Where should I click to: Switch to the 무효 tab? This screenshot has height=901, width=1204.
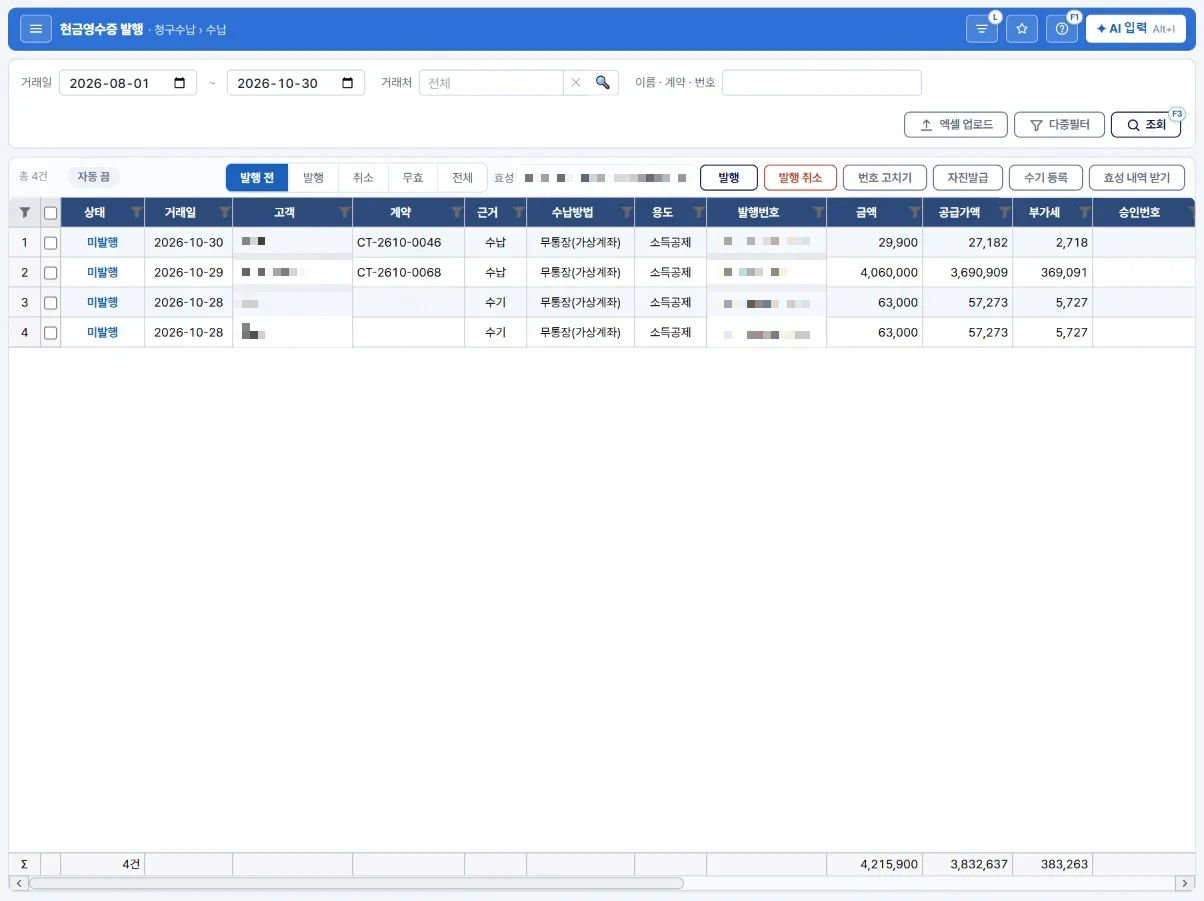[x=413, y=178]
